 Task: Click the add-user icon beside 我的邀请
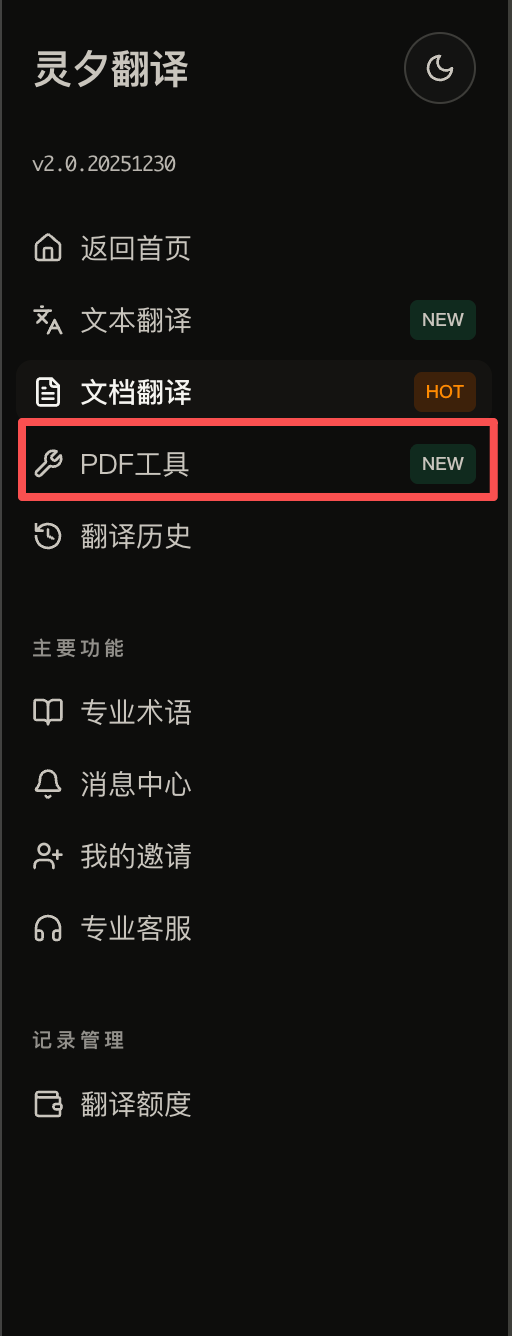[x=48, y=856]
